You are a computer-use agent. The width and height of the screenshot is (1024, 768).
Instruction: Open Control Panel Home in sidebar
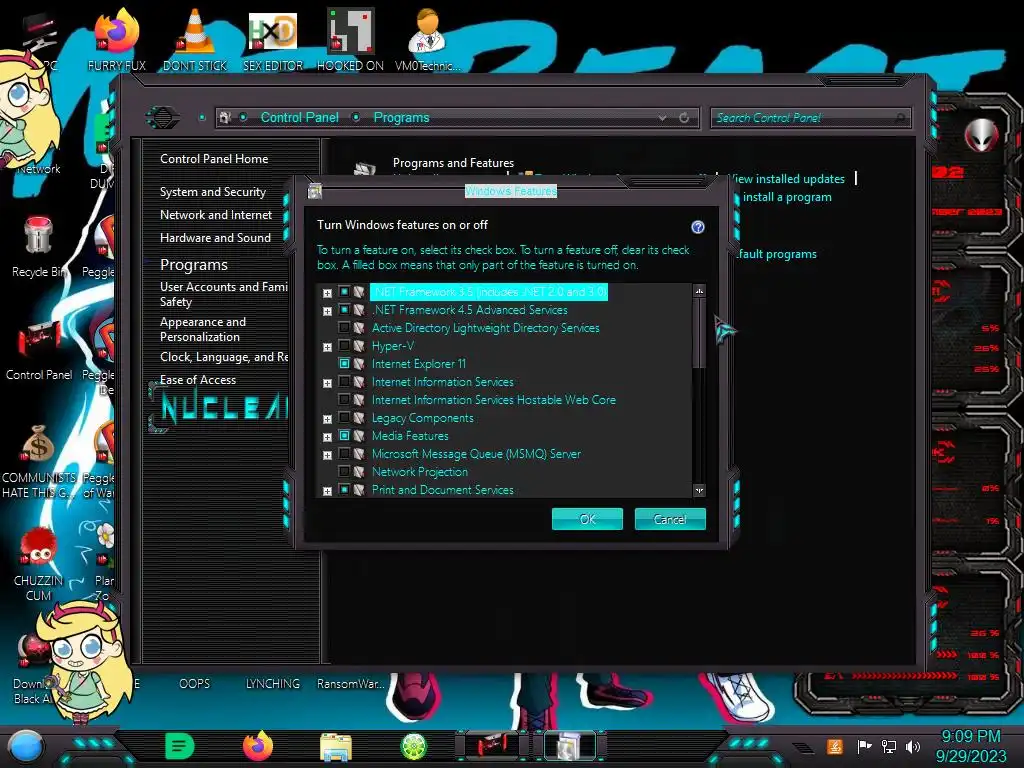click(x=214, y=159)
